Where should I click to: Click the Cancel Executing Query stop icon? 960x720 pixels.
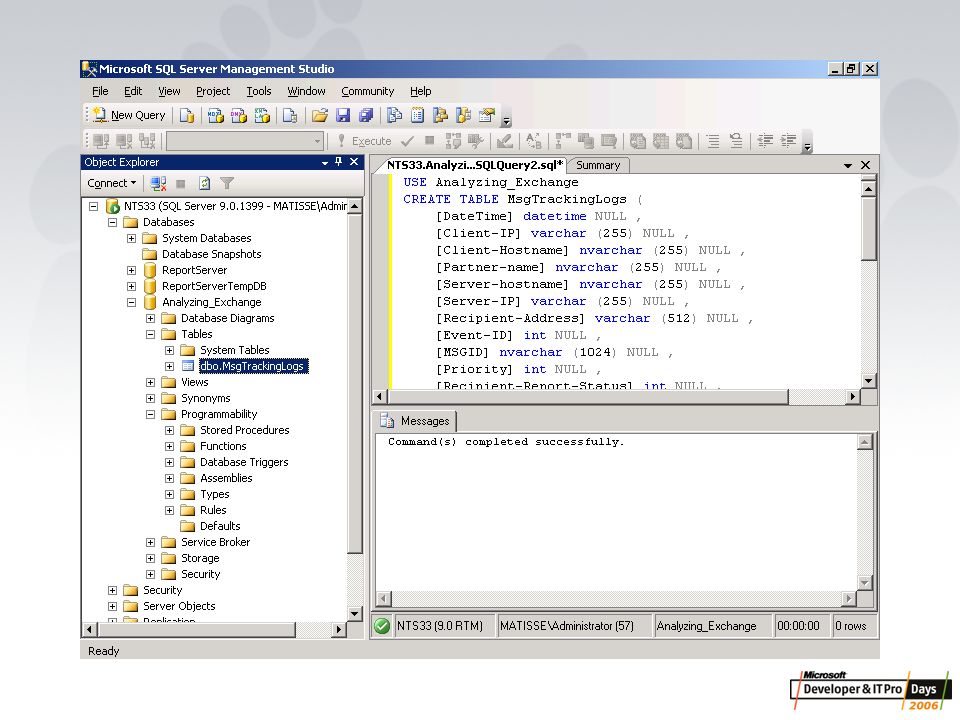(430, 141)
